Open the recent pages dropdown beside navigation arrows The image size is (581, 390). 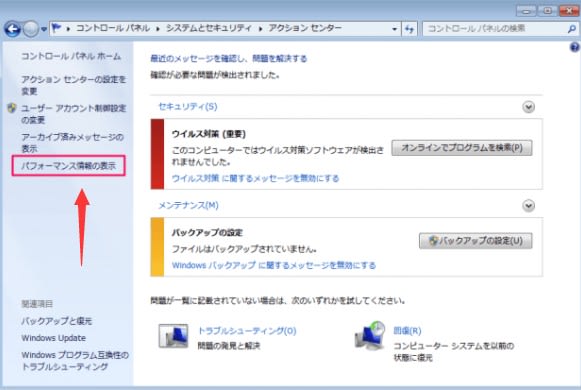44,29
